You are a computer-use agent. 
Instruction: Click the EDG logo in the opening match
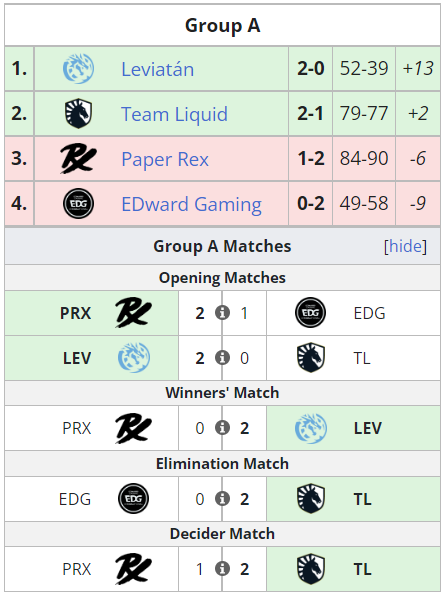tap(311, 313)
